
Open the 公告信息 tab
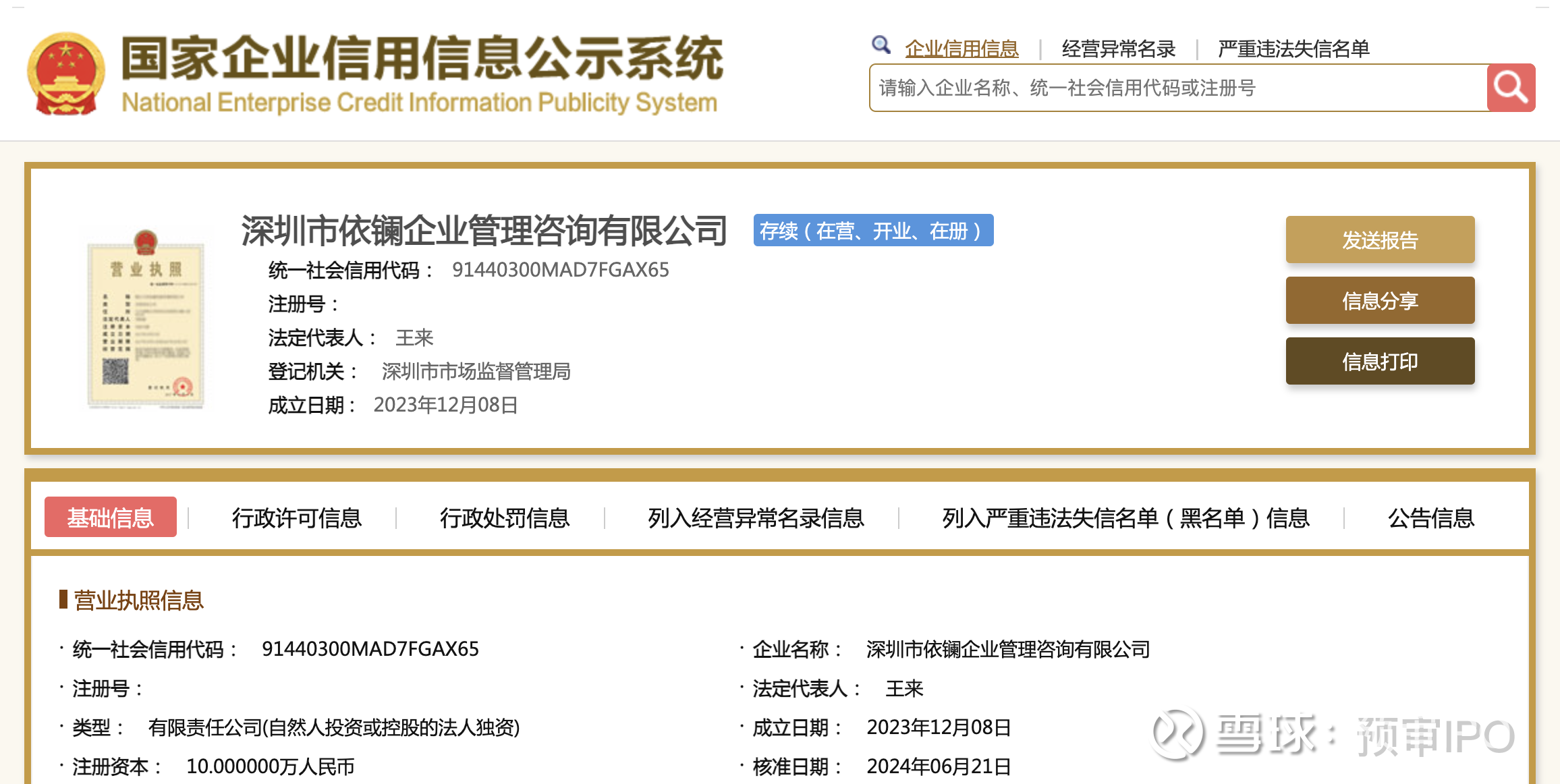click(x=1430, y=517)
